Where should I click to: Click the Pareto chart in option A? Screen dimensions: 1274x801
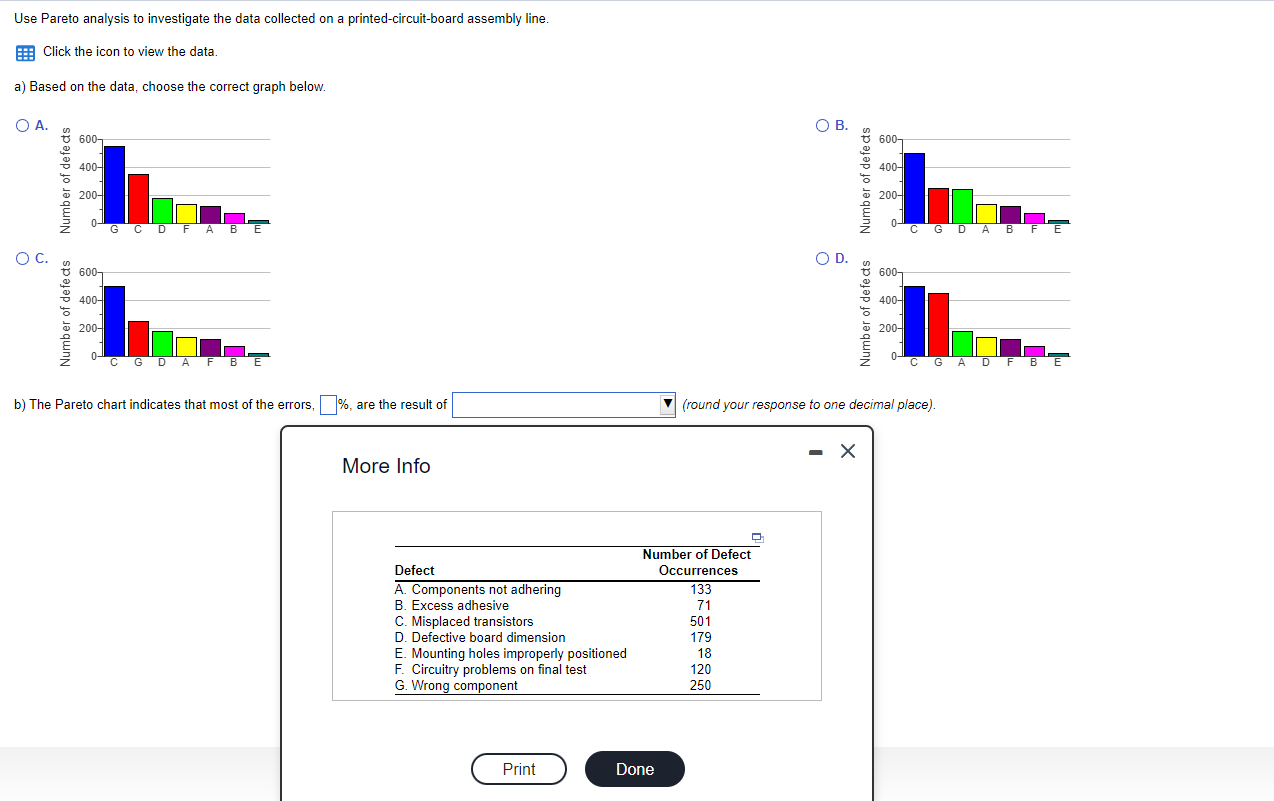(x=170, y=180)
